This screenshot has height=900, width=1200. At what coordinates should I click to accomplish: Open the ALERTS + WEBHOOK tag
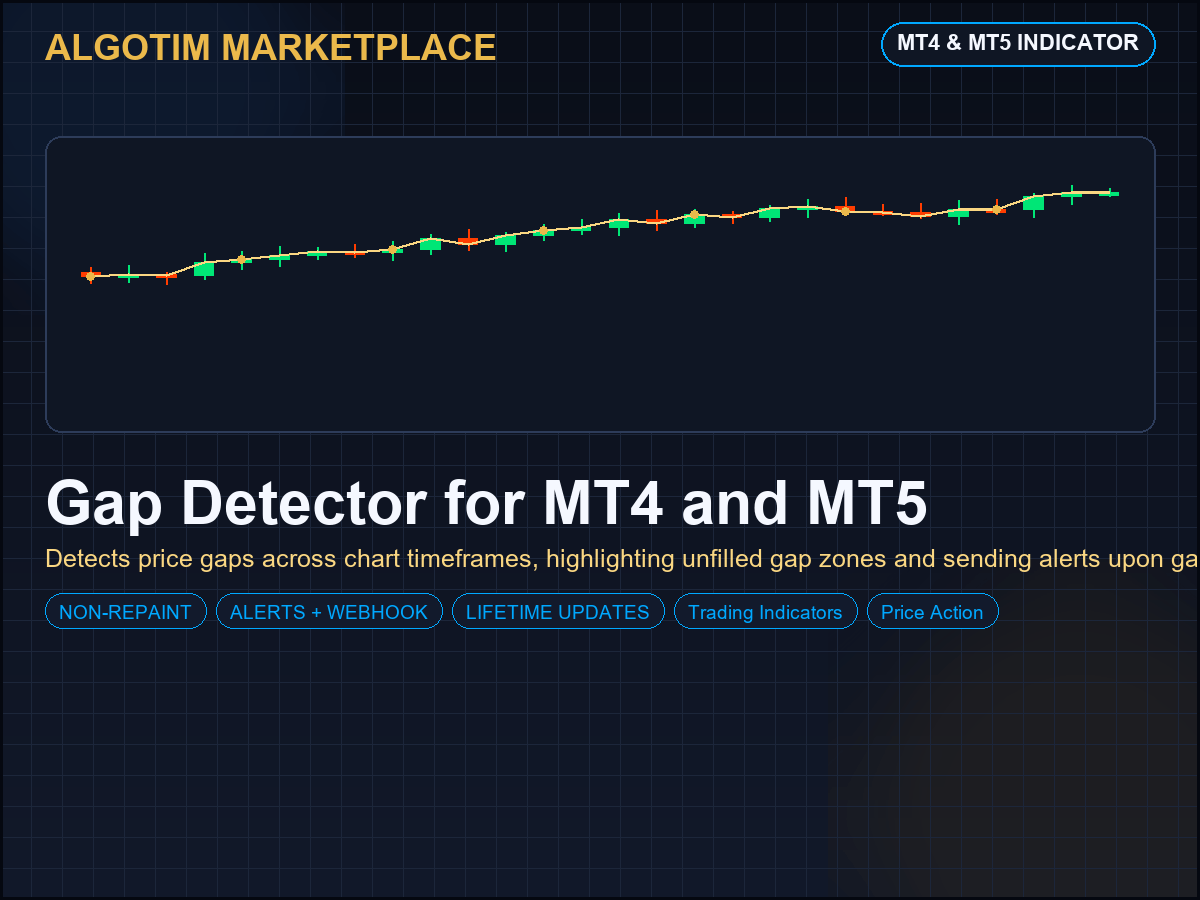coord(329,612)
